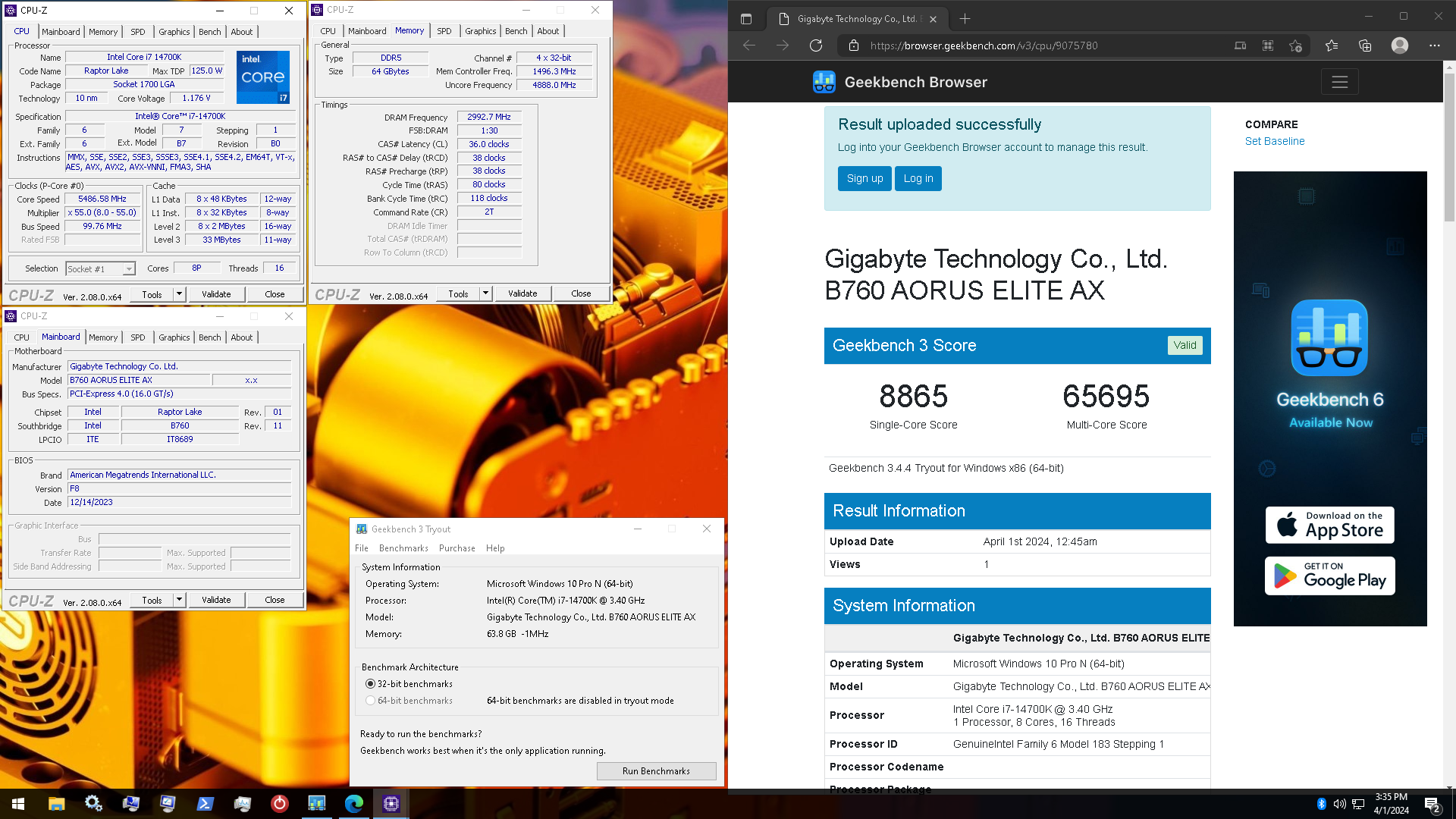Expand Tools arrow in CPU-Z Mainboard window
This screenshot has height=819, width=1456.
(x=179, y=600)
